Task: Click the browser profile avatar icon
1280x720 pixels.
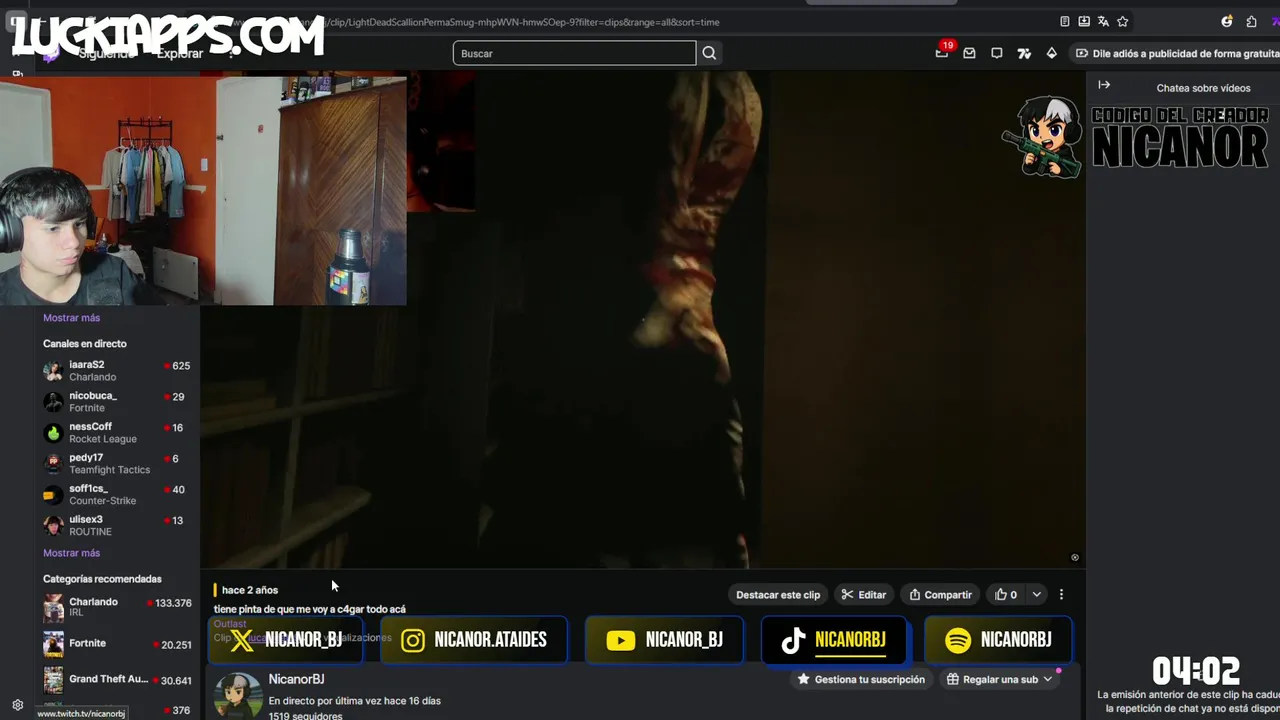Action: coord(1227,21)
